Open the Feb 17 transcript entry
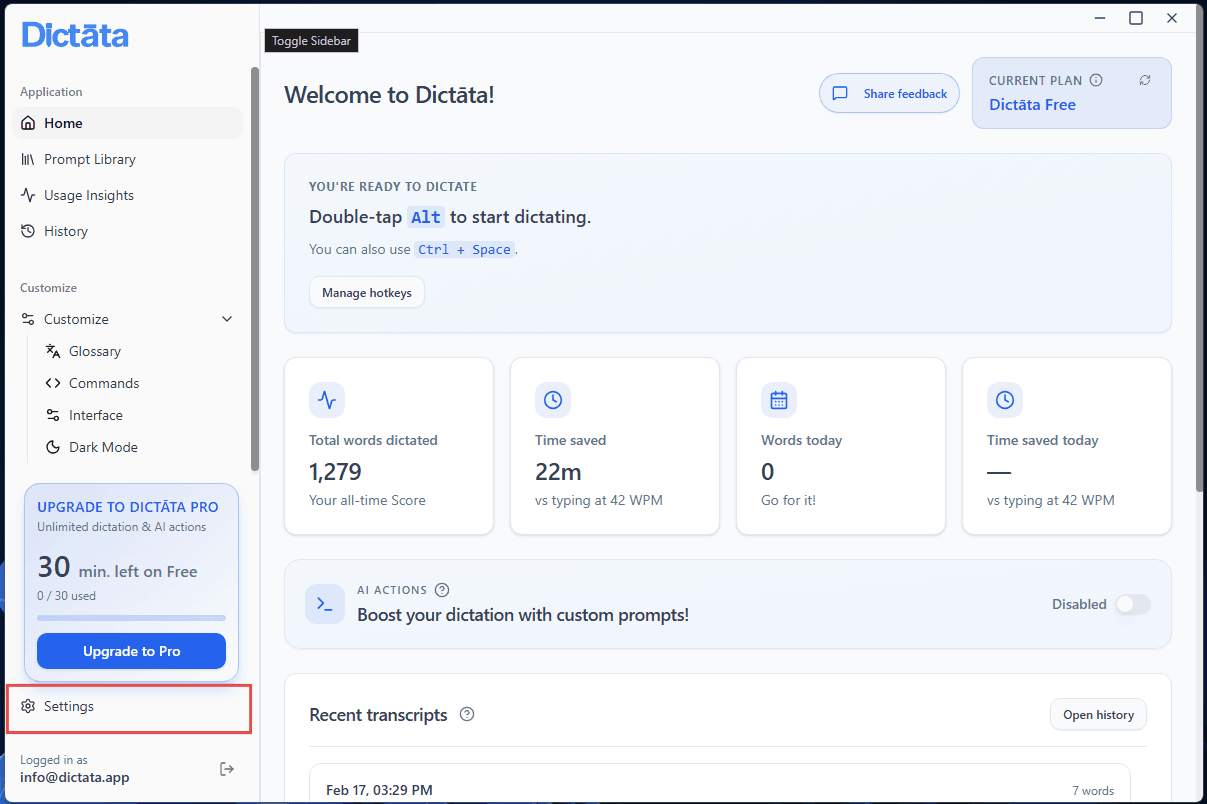Screen dimensions: 1207x804 (x=718, y=789)
